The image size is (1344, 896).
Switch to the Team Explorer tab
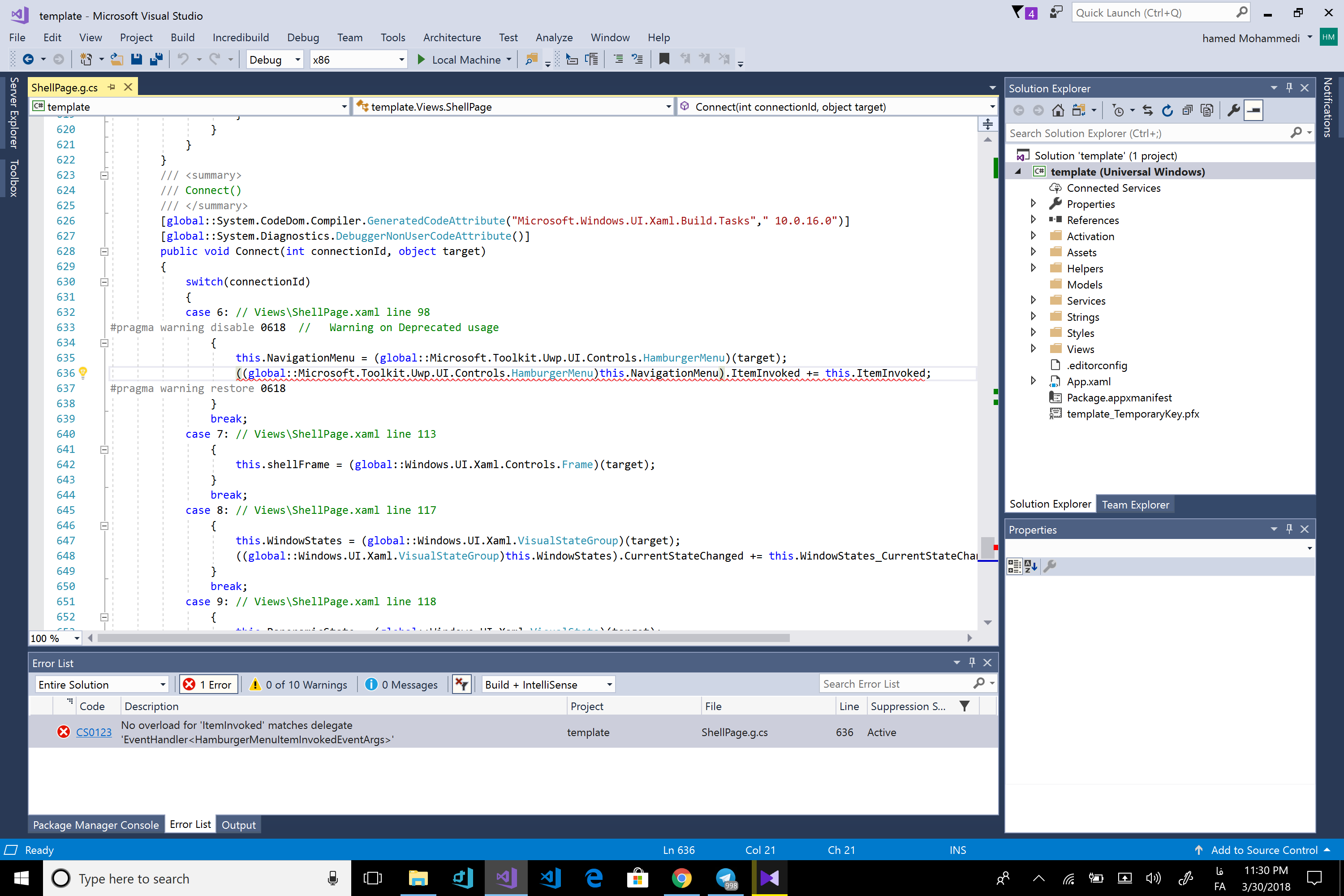(1135, 504)
